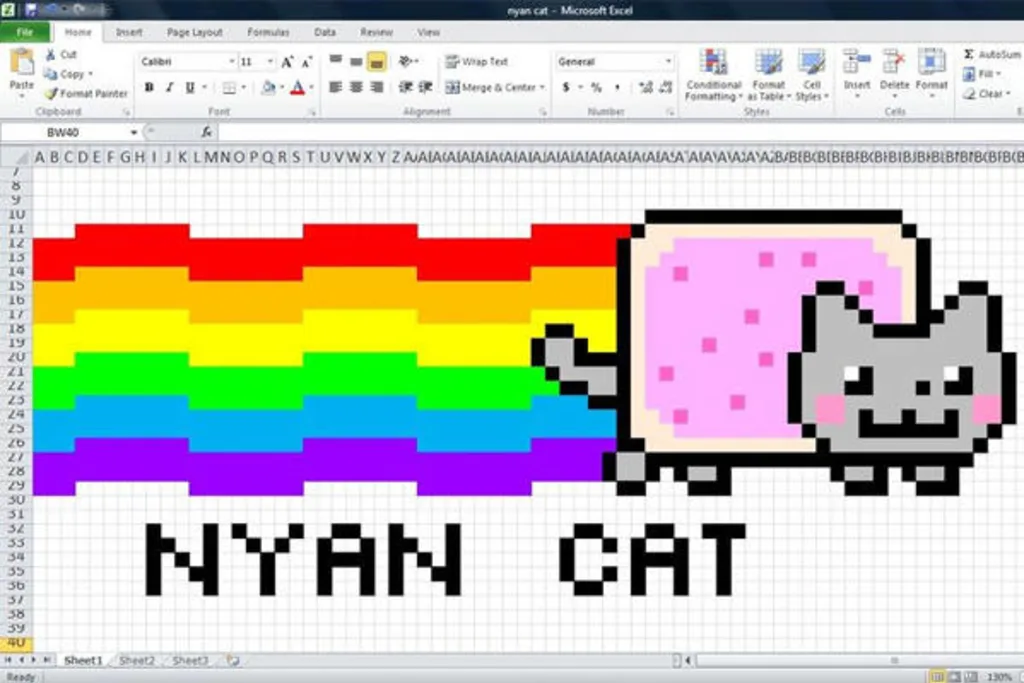The image size is (1024, 683).
Task: Click Increase Decimal icon
Action: point(646,87)
